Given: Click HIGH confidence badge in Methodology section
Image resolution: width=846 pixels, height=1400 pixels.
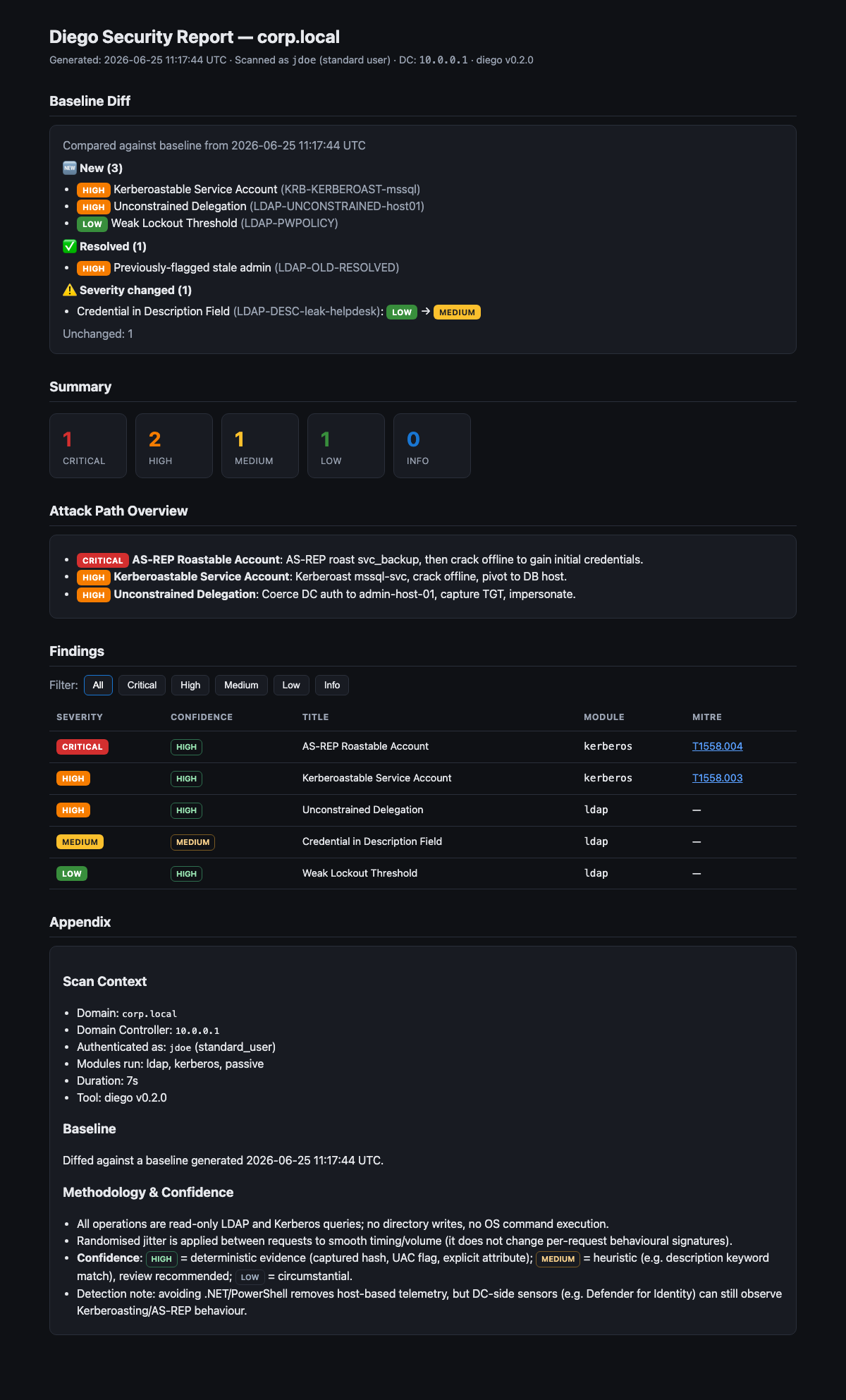Looking at the screenshot, I should pos(161,1259).
